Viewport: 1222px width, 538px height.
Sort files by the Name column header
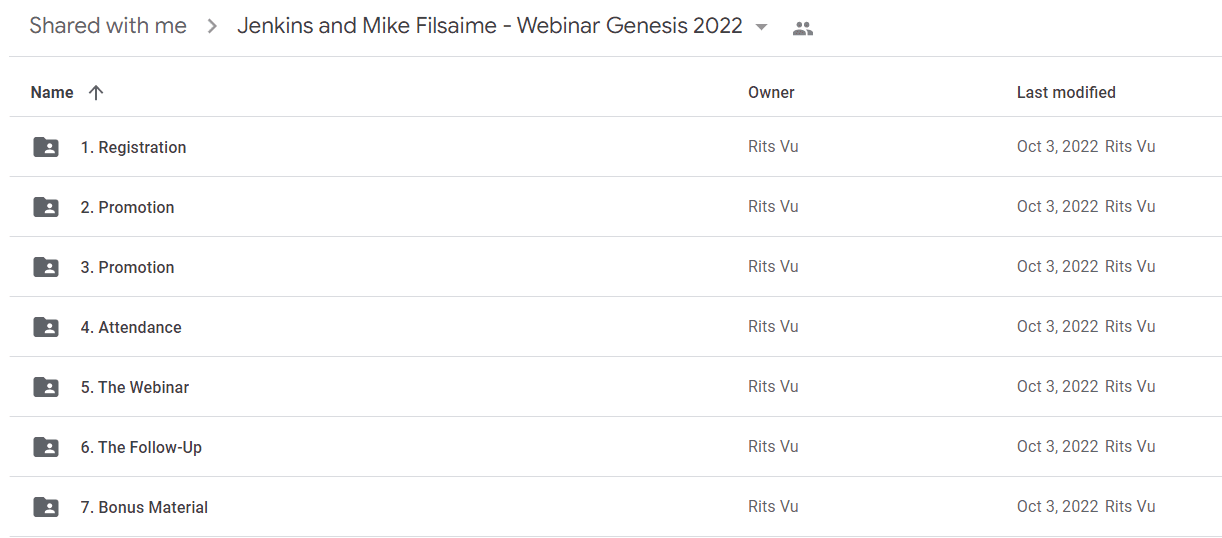click(52, 92)
